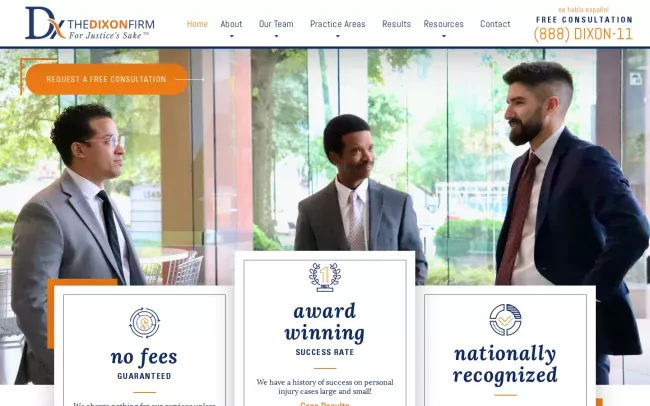
Task: Expand the Our Team dropdown arrow
Action: coord(276,36)
